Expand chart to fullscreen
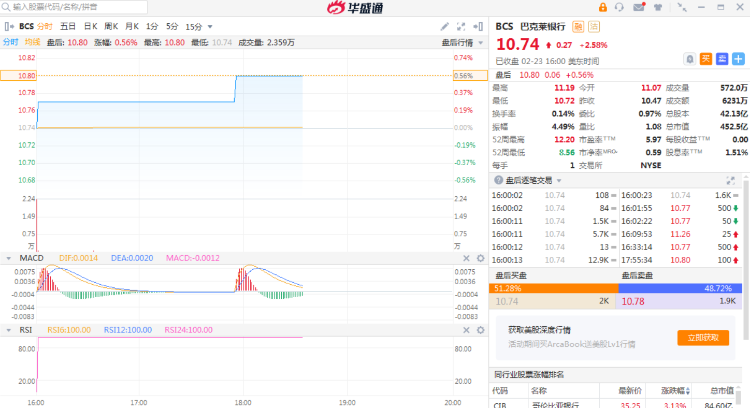 coord(461,27)
